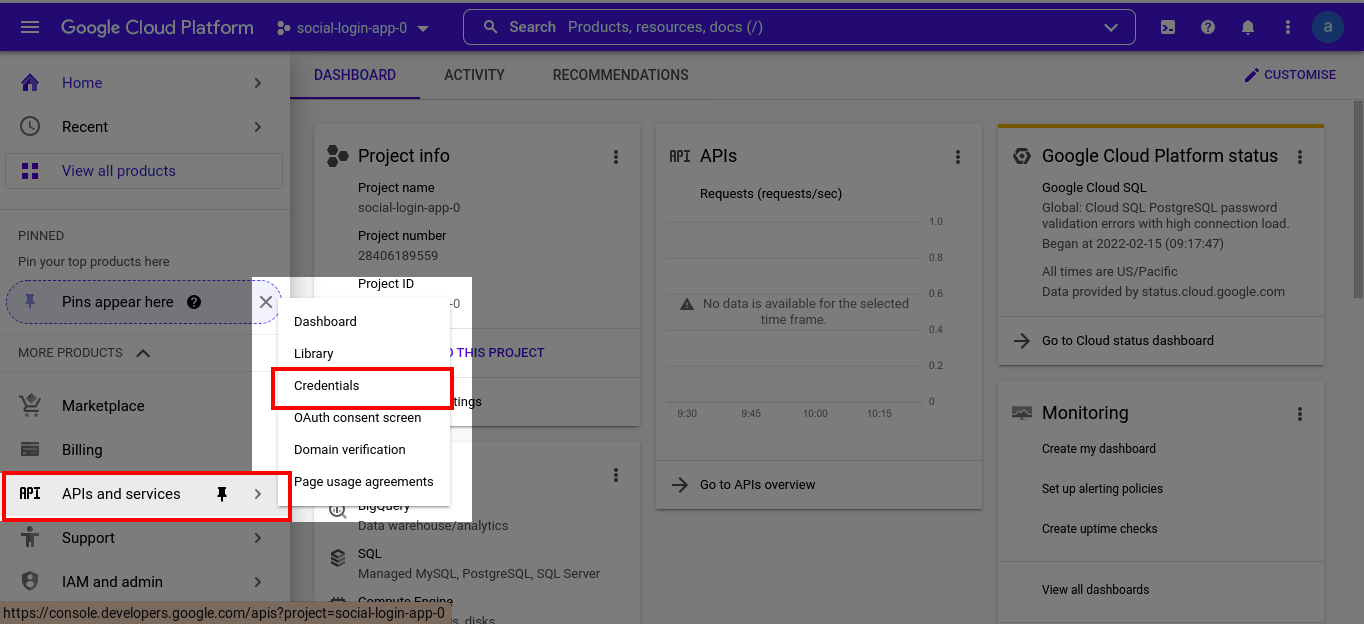Expand APIs and services submenu chevron

258,494
